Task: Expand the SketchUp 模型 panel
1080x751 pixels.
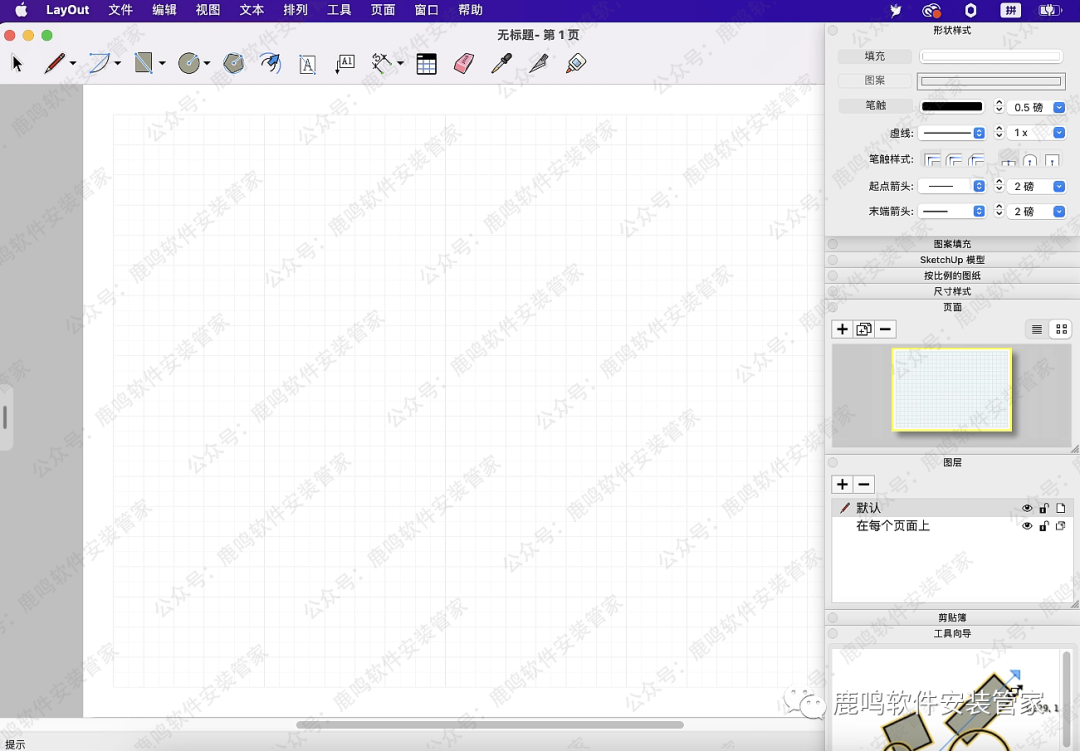Action: pos(952,260)
